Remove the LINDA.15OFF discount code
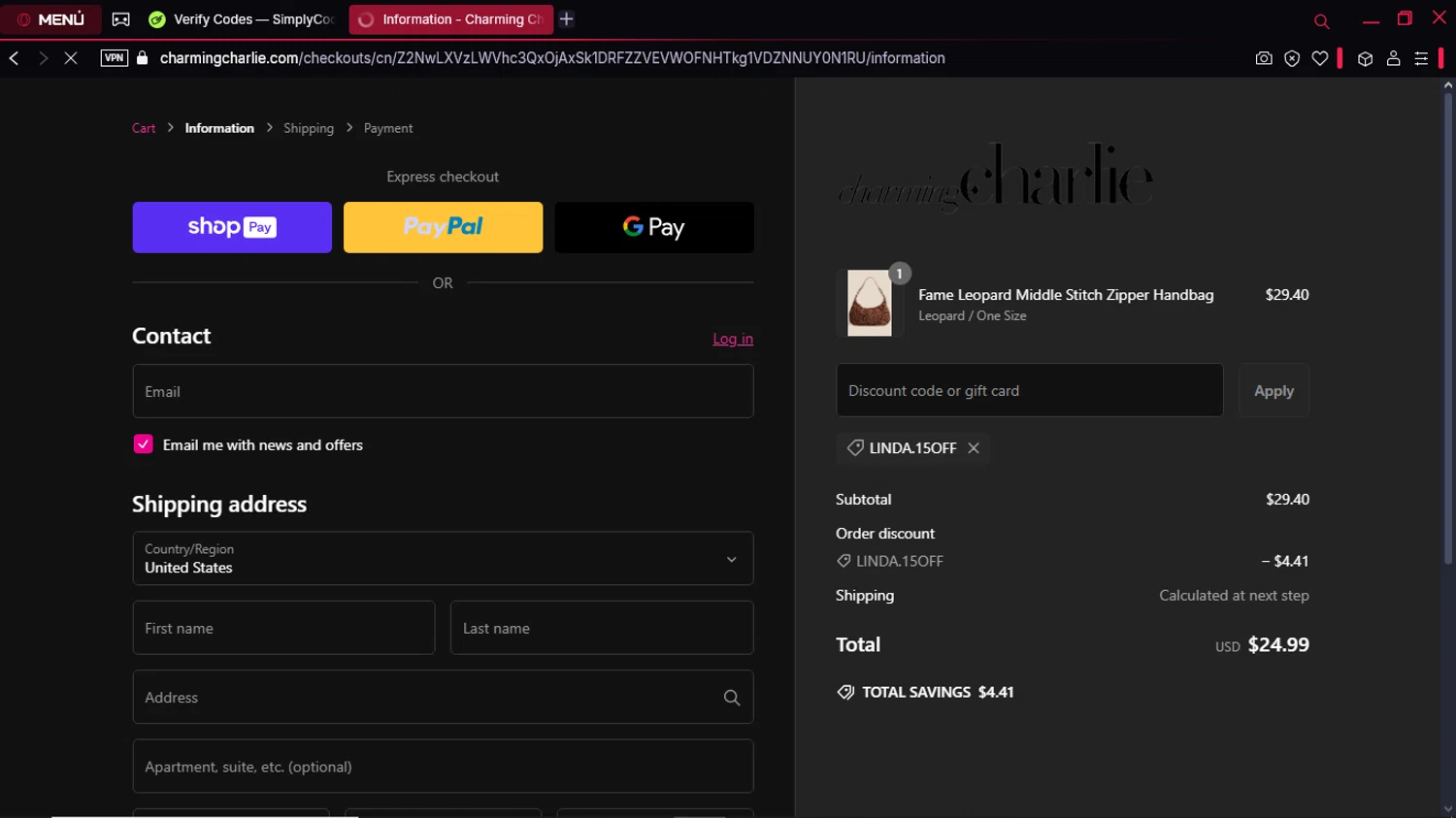1456x818 pixels. tap(974, 448)
